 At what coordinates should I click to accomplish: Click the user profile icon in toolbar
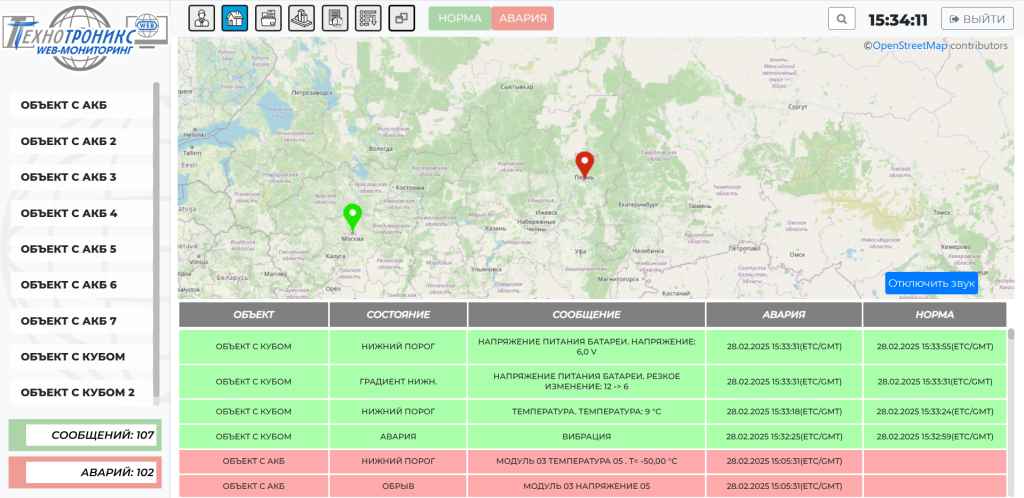[x=202, y=18]
